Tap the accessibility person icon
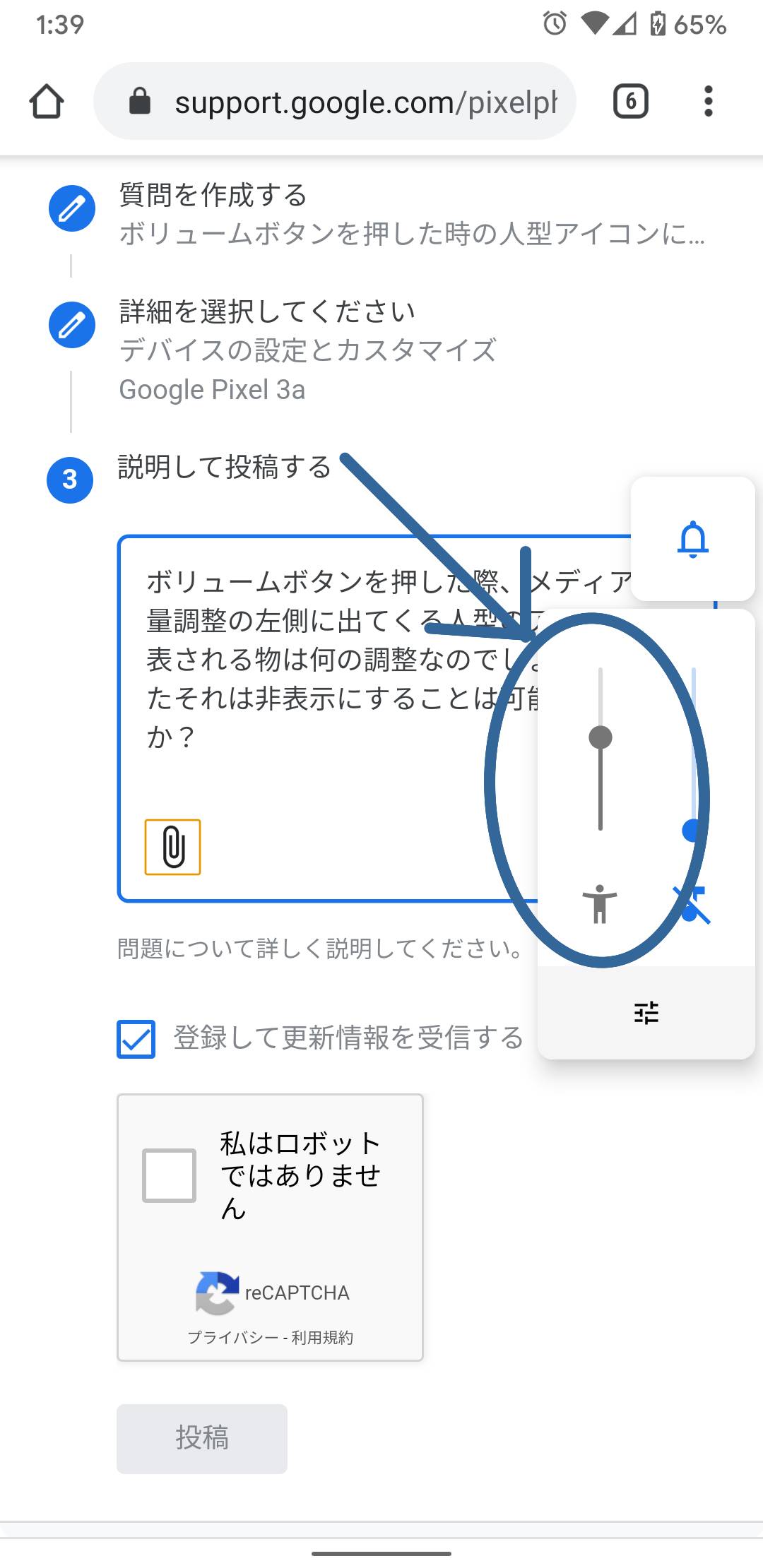The height and width of the screenshot is (1568, 763). coord(600,904)
